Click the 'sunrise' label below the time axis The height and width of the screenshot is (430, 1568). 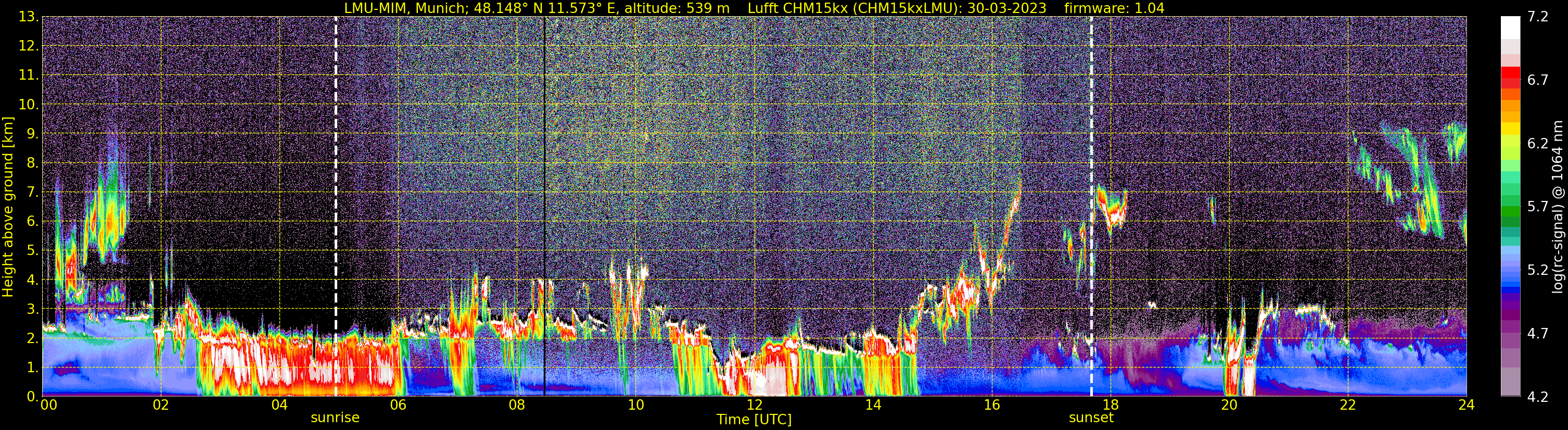click(x=335, y=418)
